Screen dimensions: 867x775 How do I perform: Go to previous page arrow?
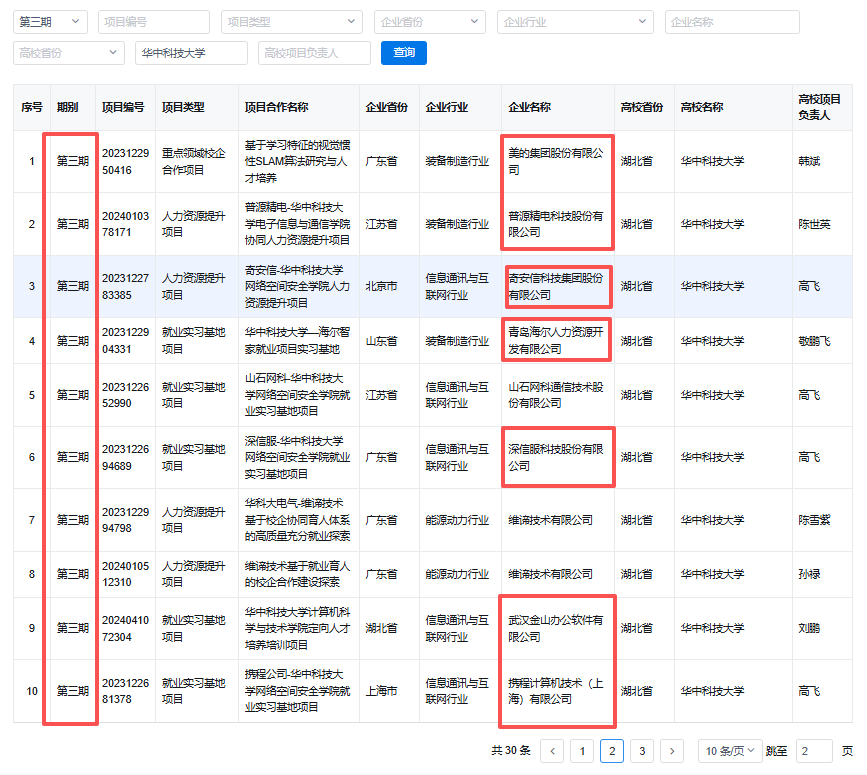tap(552, 751)
